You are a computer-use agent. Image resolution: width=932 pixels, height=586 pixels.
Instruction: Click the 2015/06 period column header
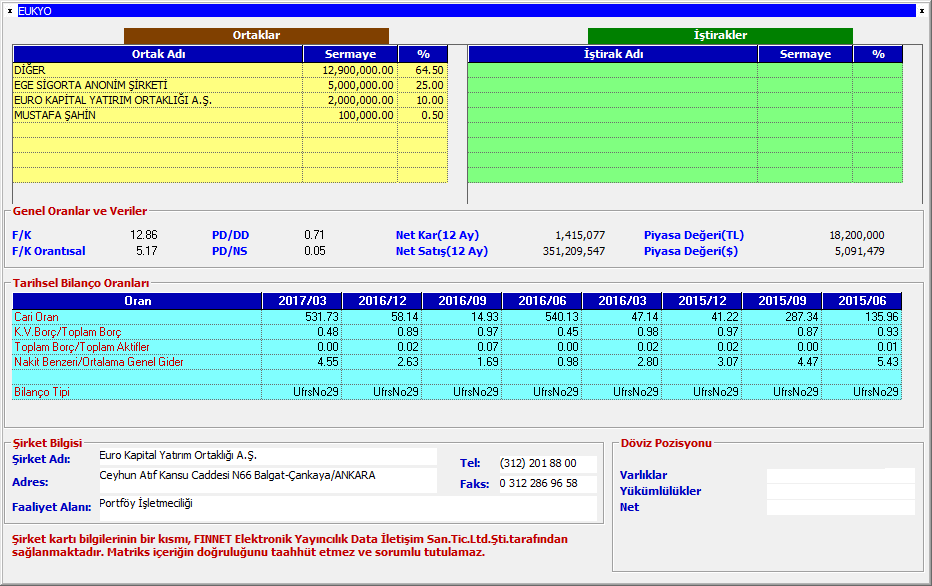[862, 301]
